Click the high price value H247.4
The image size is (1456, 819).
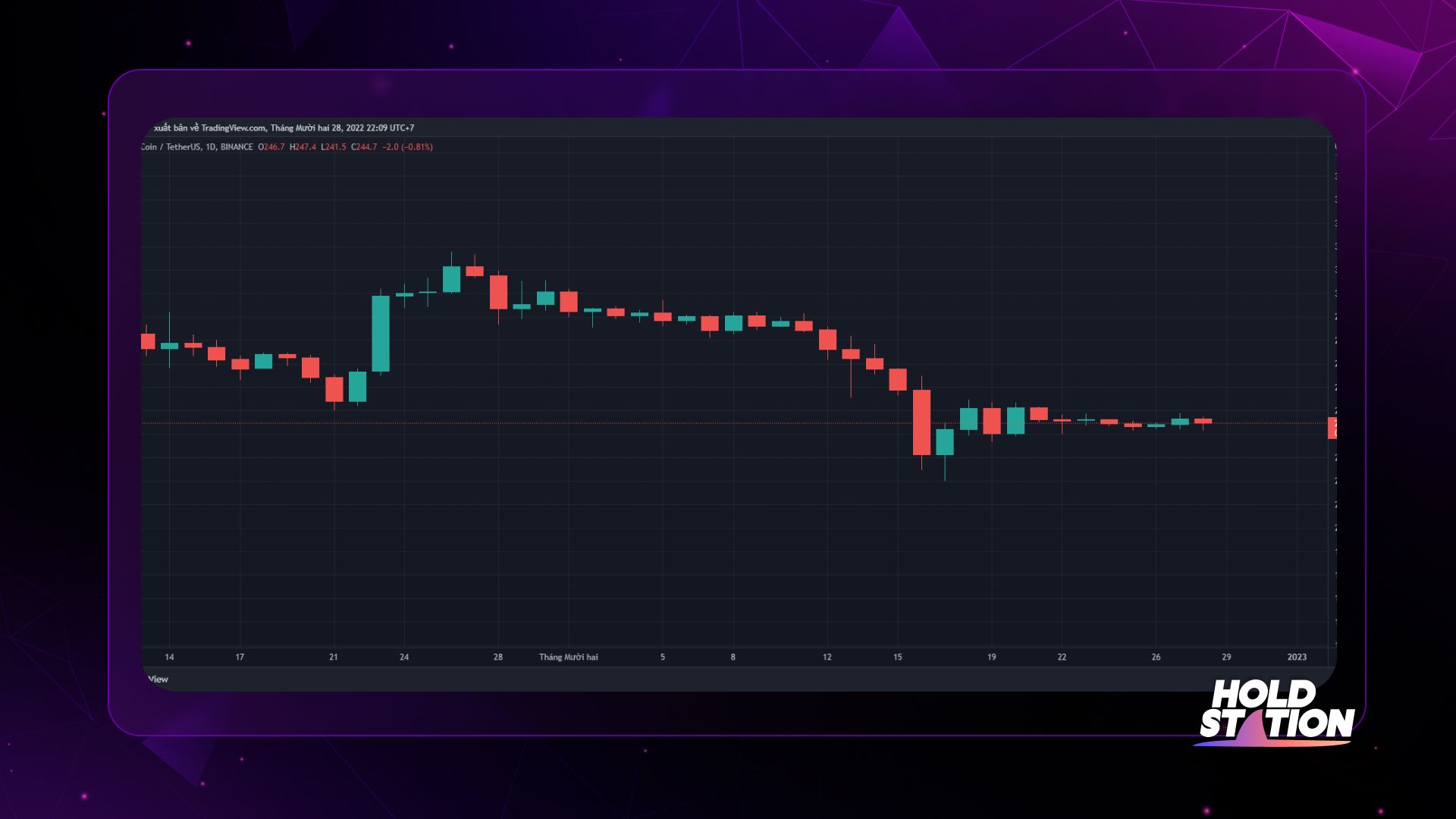(303, 147)
